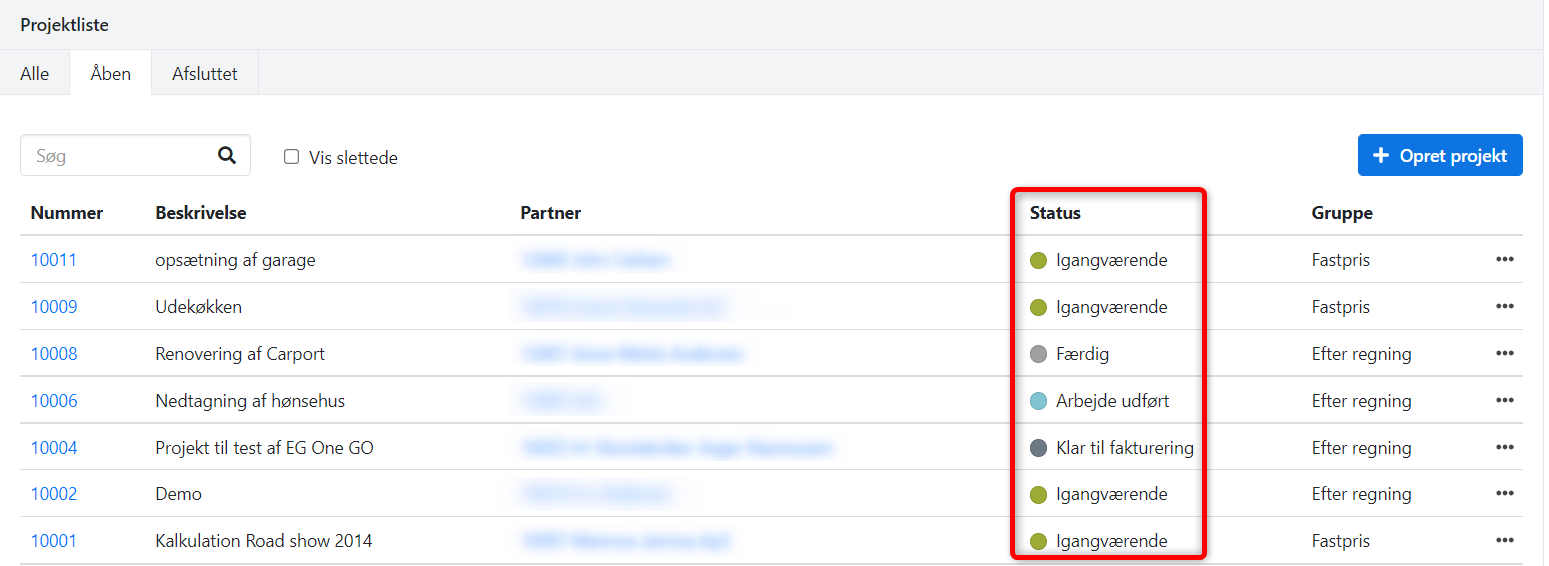The image size is (1549, 566).
Task: Click the Nummer column header
Action: click(x=67, y=213)
